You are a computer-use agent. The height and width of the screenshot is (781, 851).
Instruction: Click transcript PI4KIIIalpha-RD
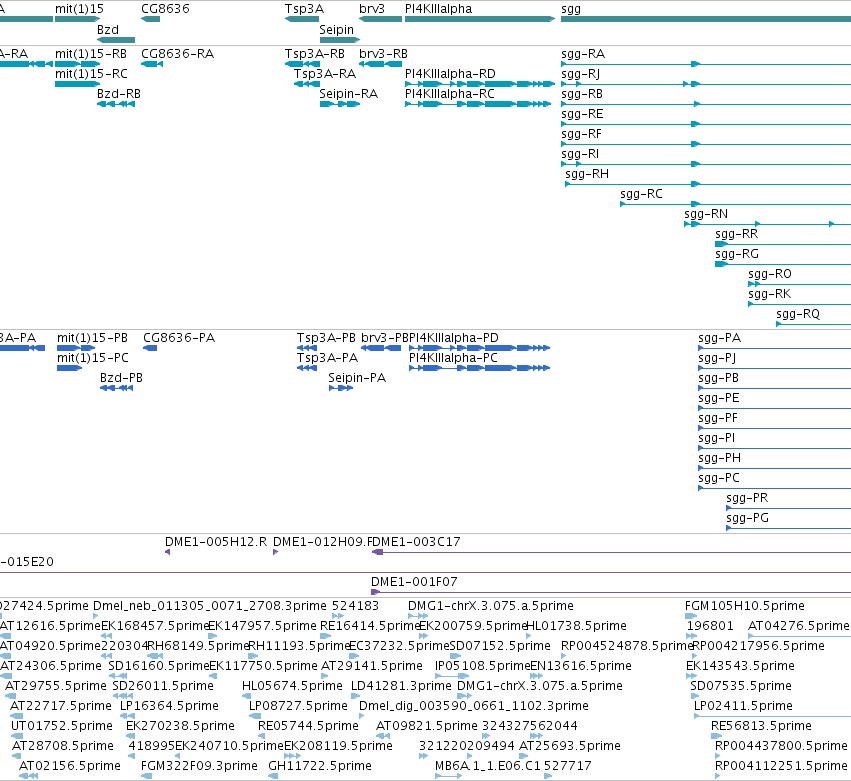(x=480, y=84)
